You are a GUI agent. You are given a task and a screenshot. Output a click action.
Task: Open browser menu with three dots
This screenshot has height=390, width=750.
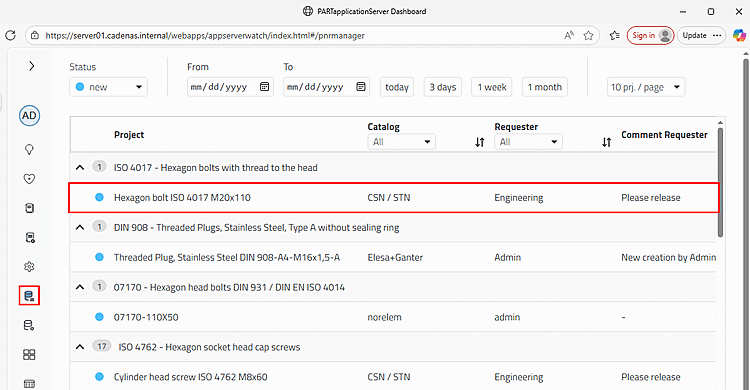717,35
